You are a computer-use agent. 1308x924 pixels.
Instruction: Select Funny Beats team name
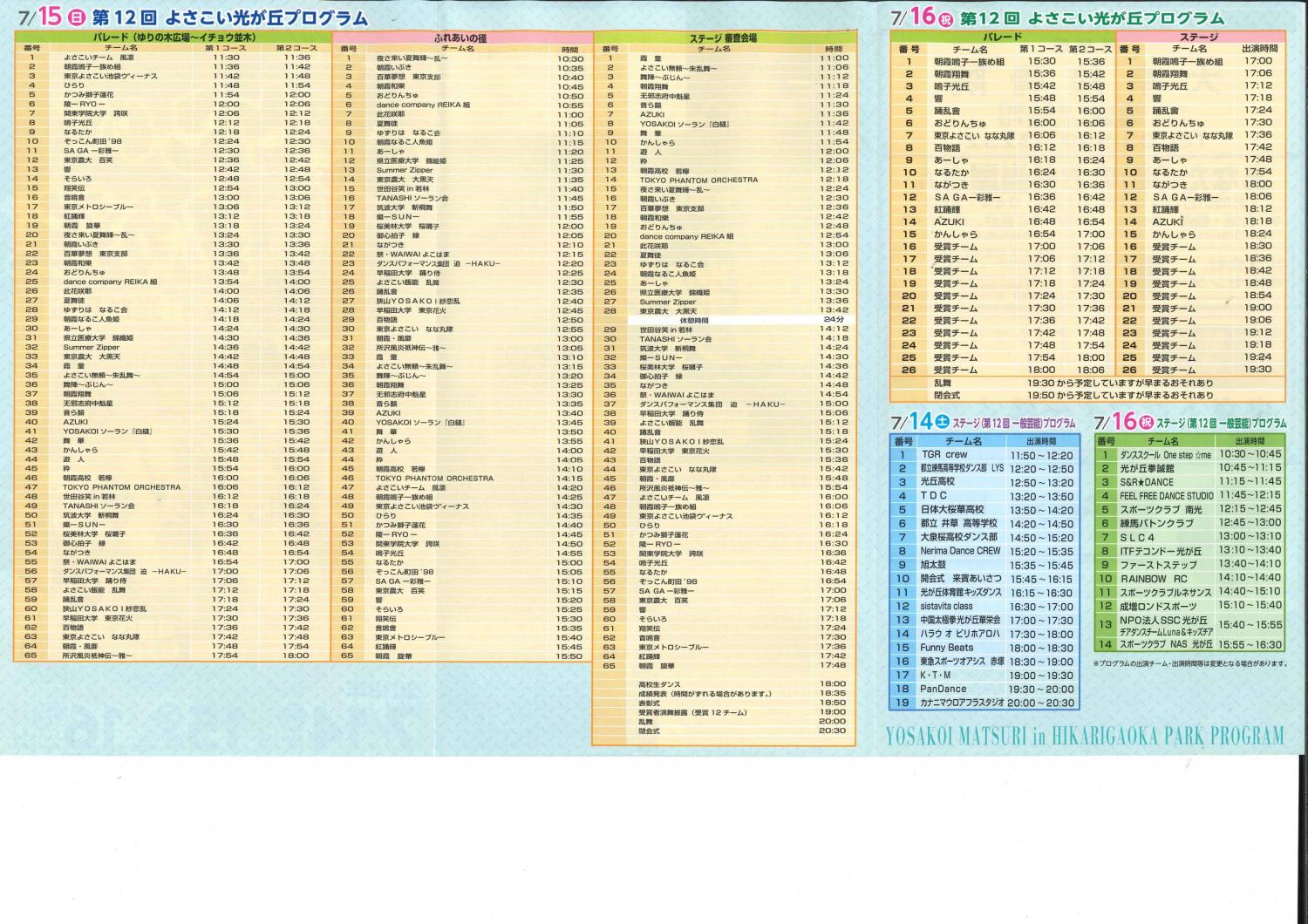(x=947, y=648)
